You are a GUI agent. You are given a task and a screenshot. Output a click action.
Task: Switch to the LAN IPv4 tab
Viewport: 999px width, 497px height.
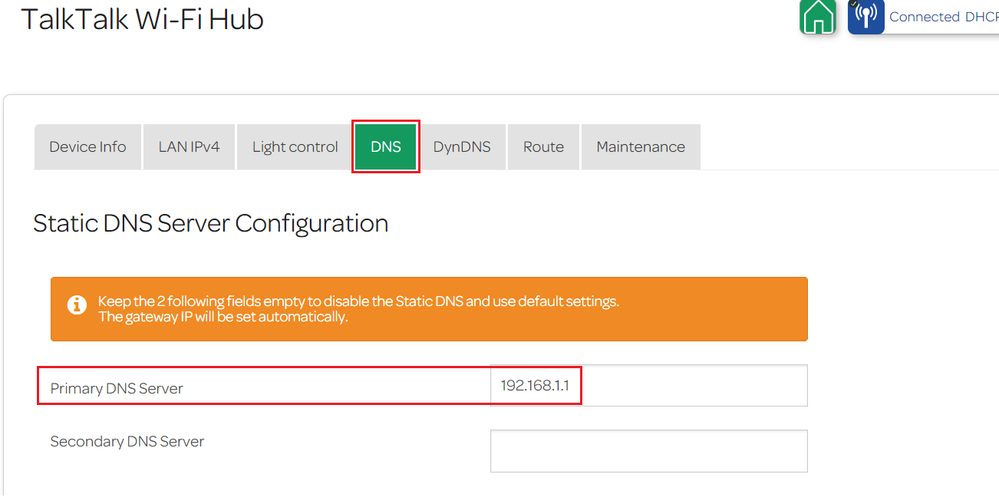[x=189, y=147]
